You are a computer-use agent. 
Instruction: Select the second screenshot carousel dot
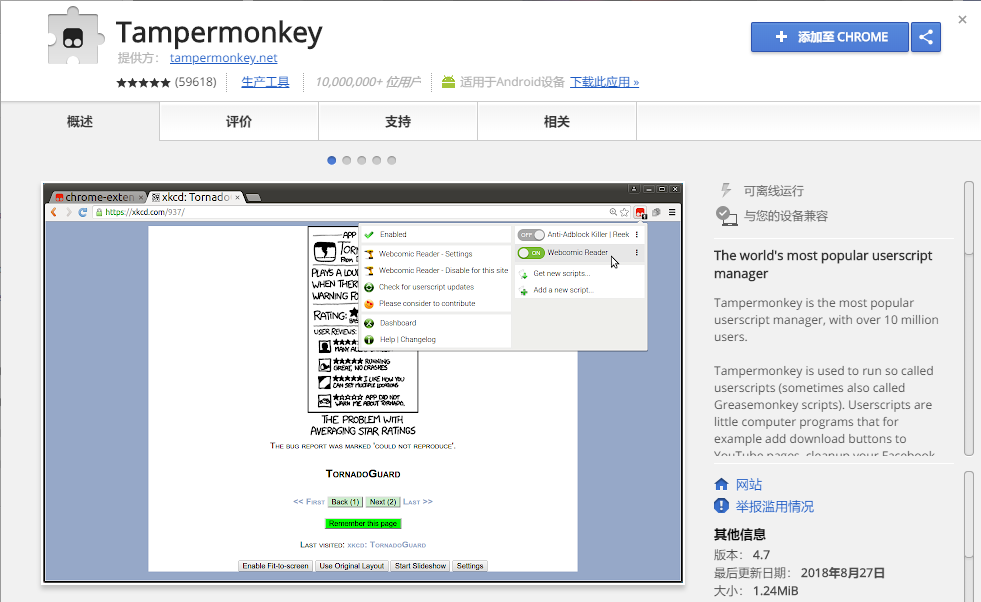347,160
